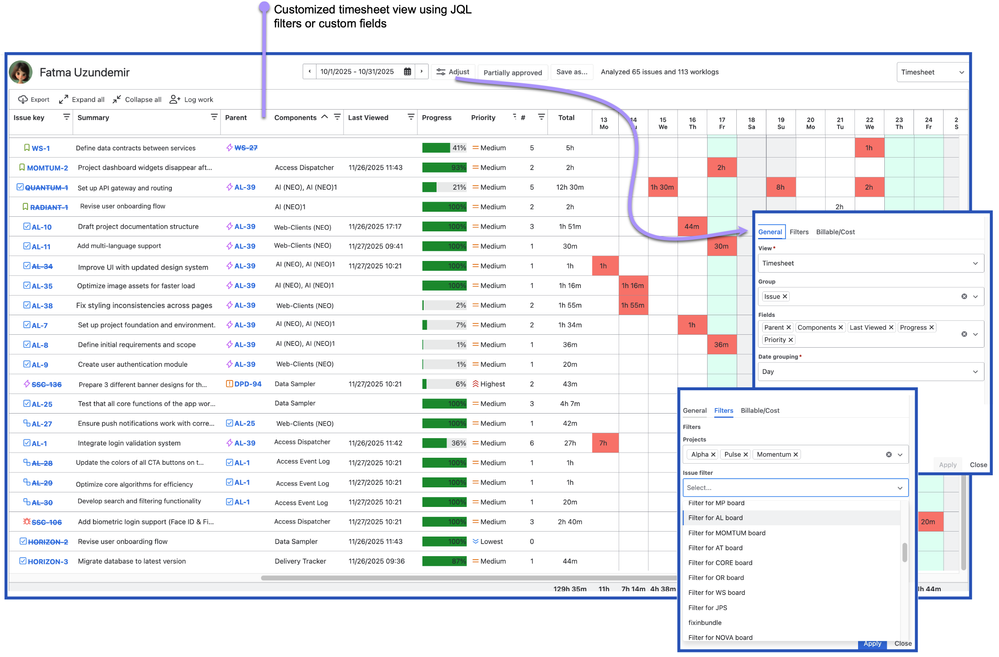Screen dimensions: 999x657
Task: Switch to Billable/Cost tab in upper panel
Action: [835, 232]
